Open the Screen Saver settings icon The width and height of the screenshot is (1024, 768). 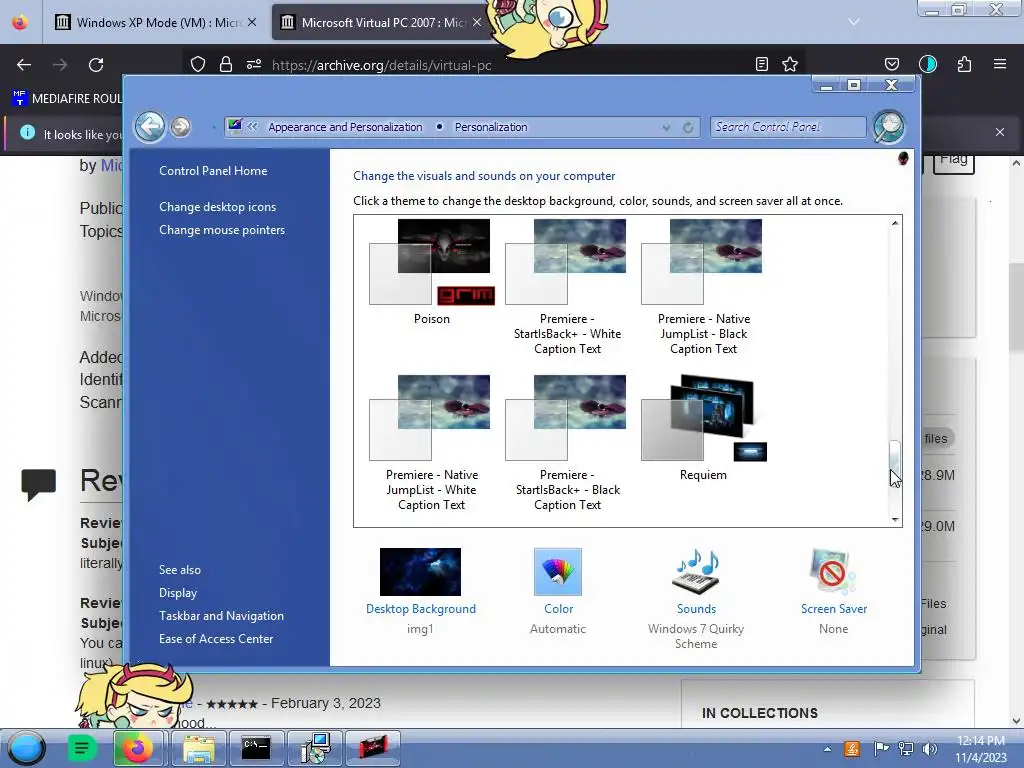coord(833,571)
